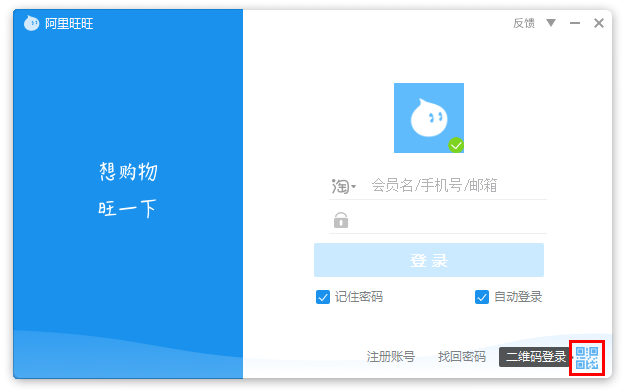Image resolution: width=626 pixels, height=392 pixels.
Task: Click the AliWangwang logo in title bar
Action: 31,23
